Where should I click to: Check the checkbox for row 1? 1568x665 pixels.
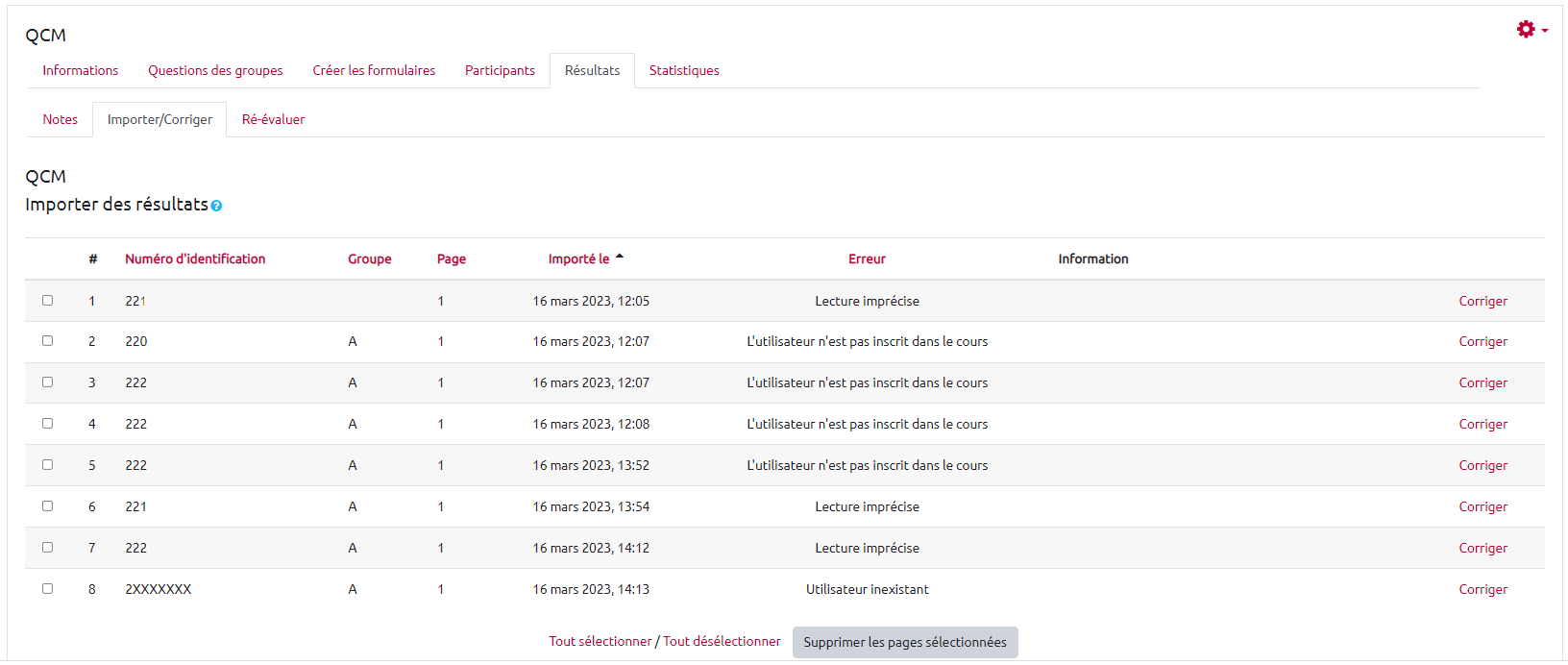pos(47,300)
